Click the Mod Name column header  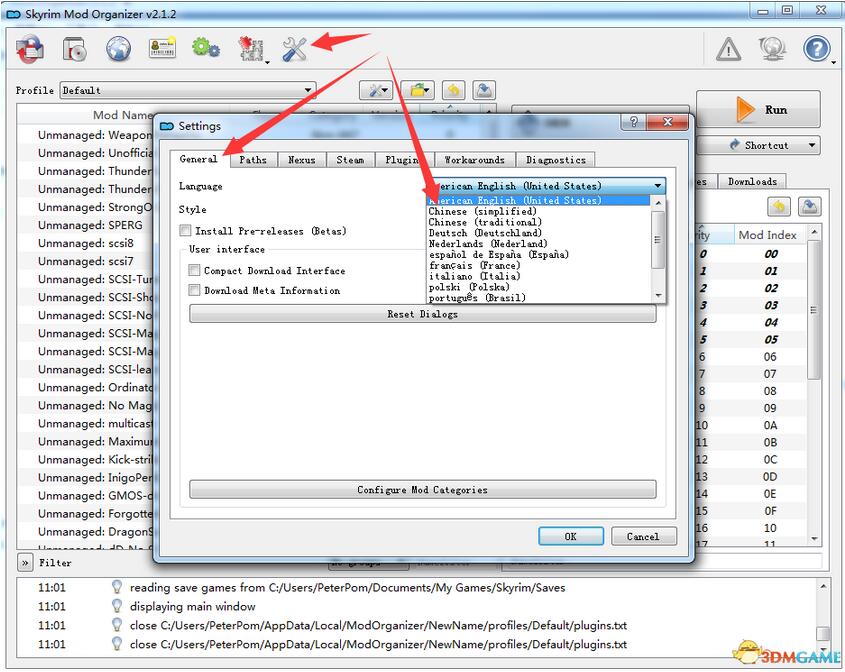(x=124, y=115)
